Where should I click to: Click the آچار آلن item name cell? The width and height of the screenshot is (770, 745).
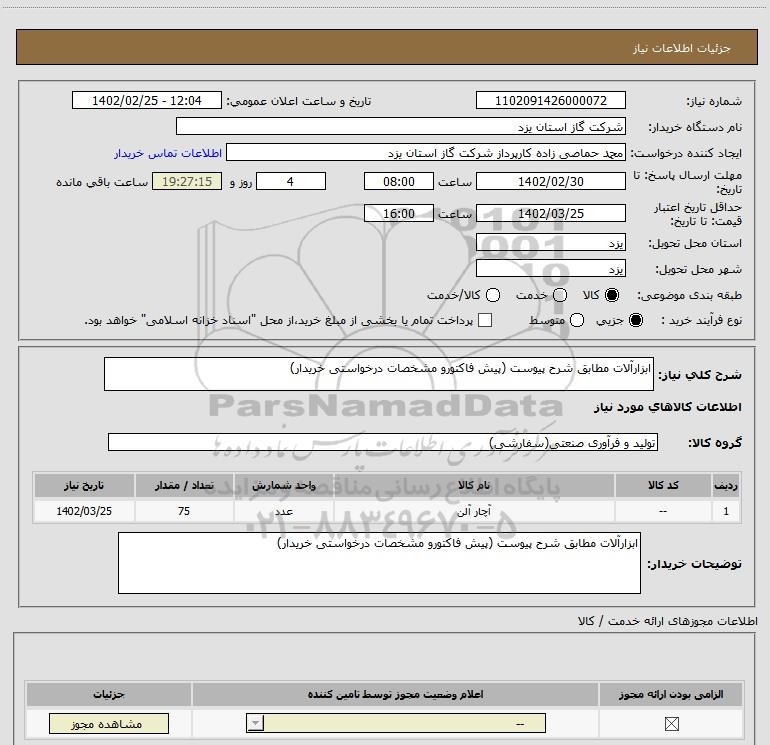click(x=474, y=511)
